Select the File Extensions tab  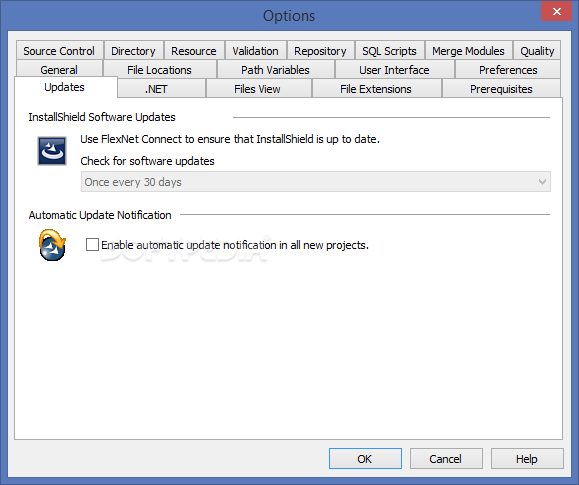coord(376,89)
